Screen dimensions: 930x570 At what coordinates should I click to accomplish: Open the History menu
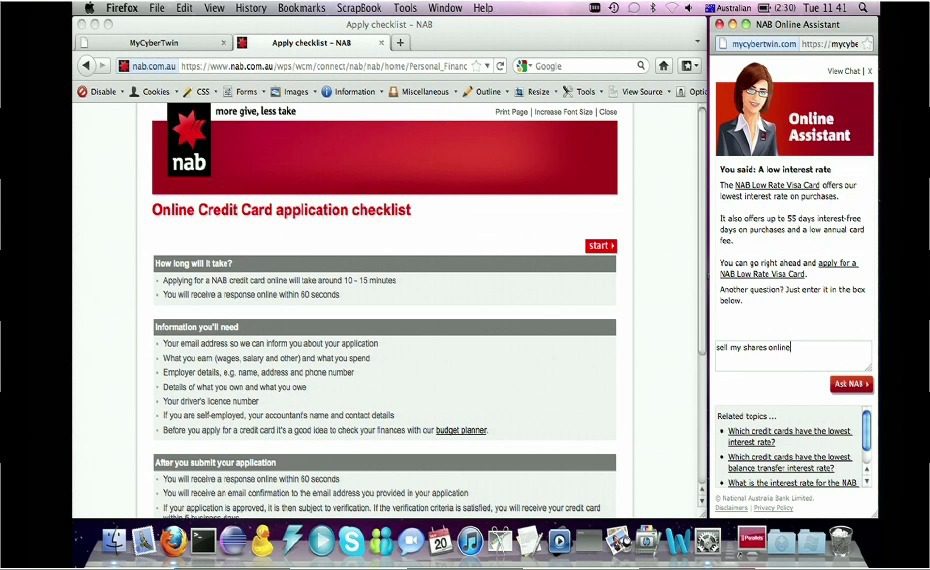pyautogui.click(x=251, y=8)
